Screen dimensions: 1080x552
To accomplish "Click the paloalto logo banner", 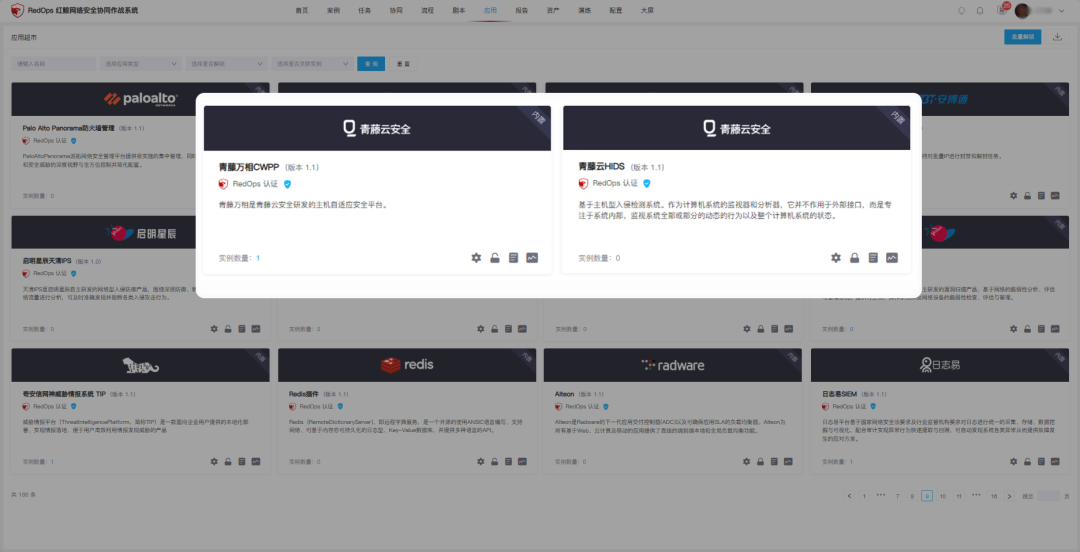I will click(141, 99).
